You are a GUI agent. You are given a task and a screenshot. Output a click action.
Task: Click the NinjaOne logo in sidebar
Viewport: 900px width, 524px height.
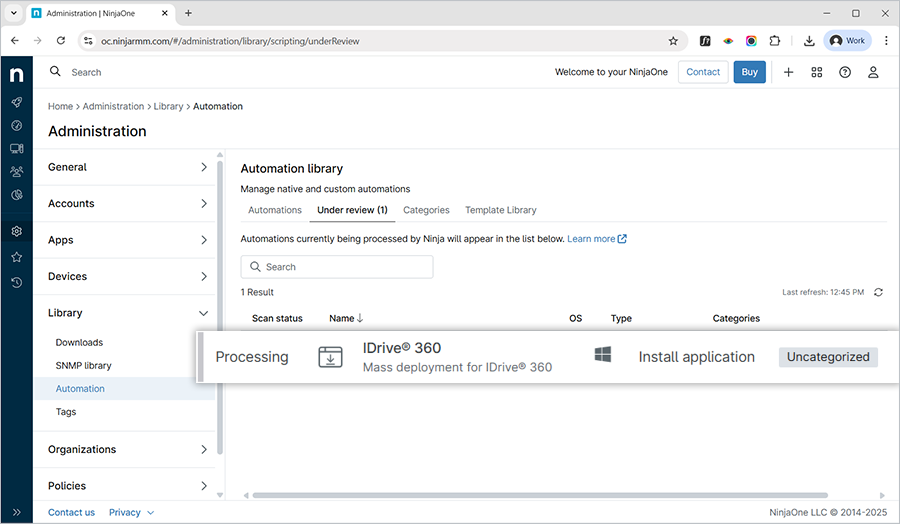click(17, 74)
